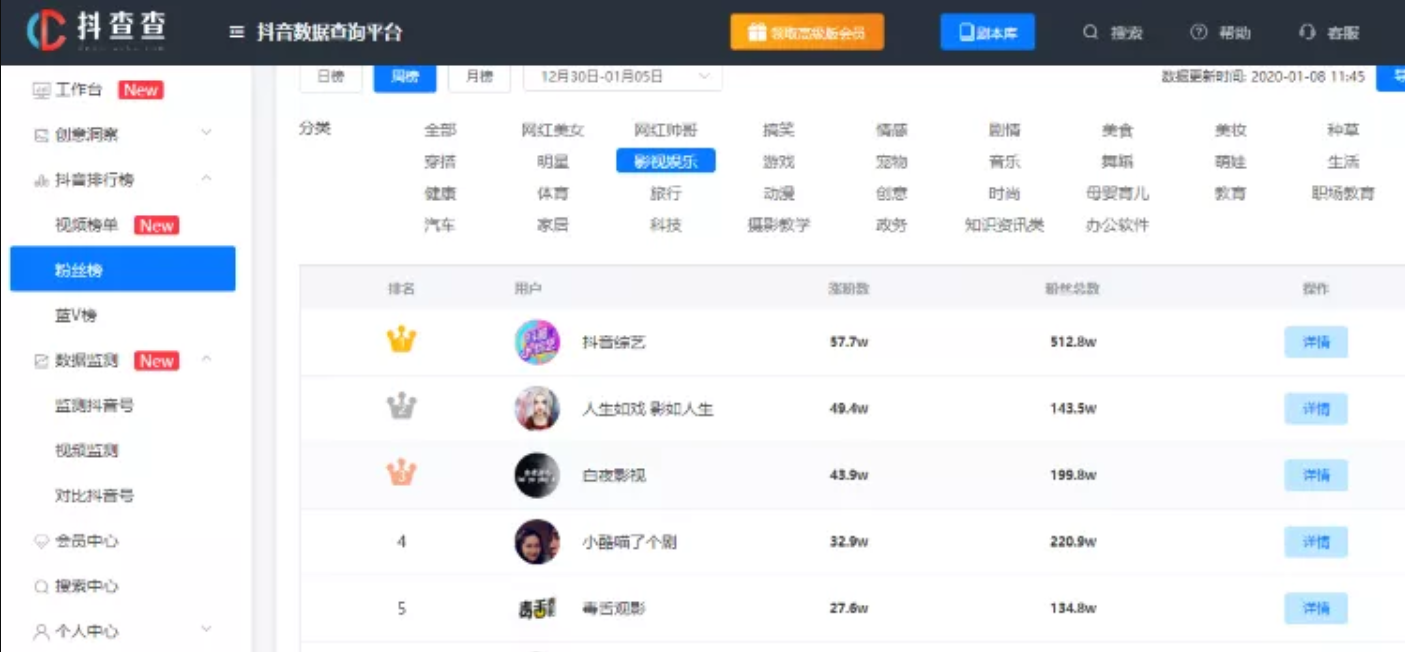Open 对比抖音号 in sidebar
Viewport: 1405px width, 652px height.
point(94,495)
